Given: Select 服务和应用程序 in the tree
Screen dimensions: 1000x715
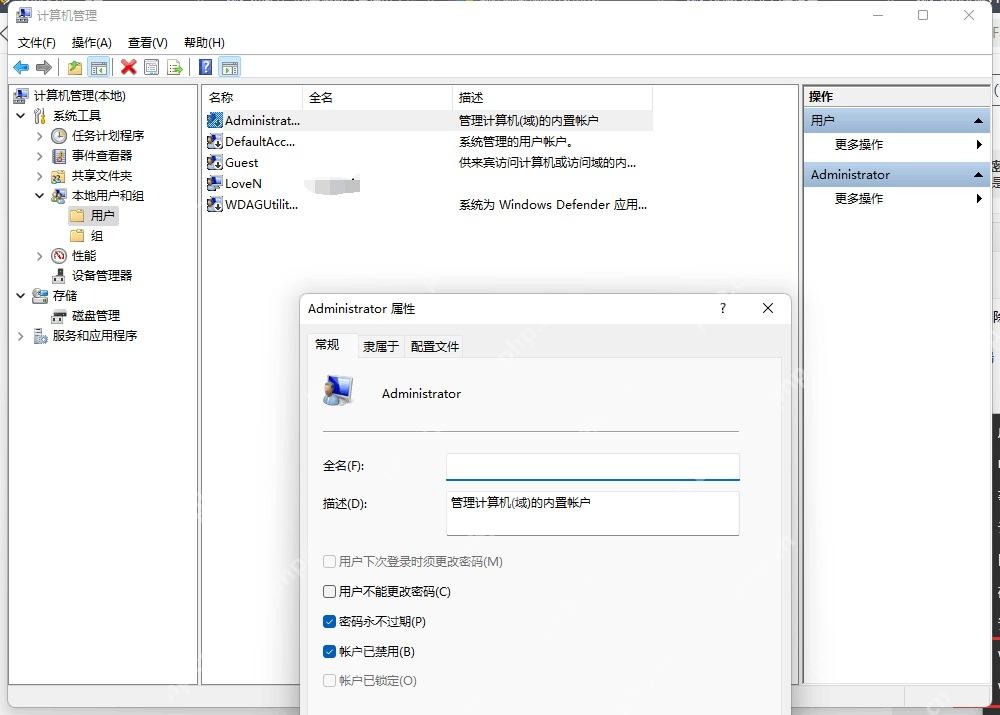Looking at the screenshot, I should [94, 335].
